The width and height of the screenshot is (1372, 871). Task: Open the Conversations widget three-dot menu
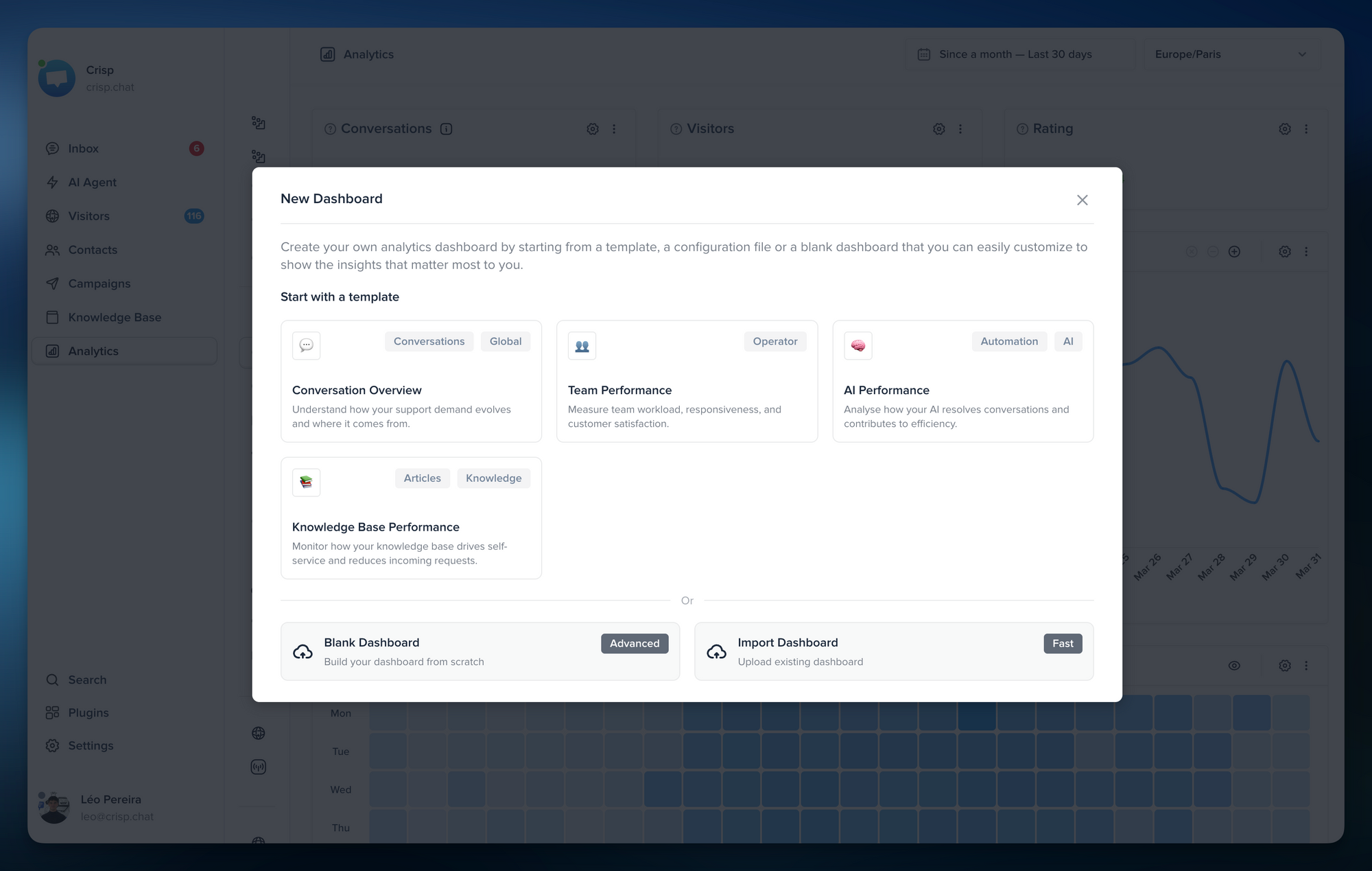(615, 129)
